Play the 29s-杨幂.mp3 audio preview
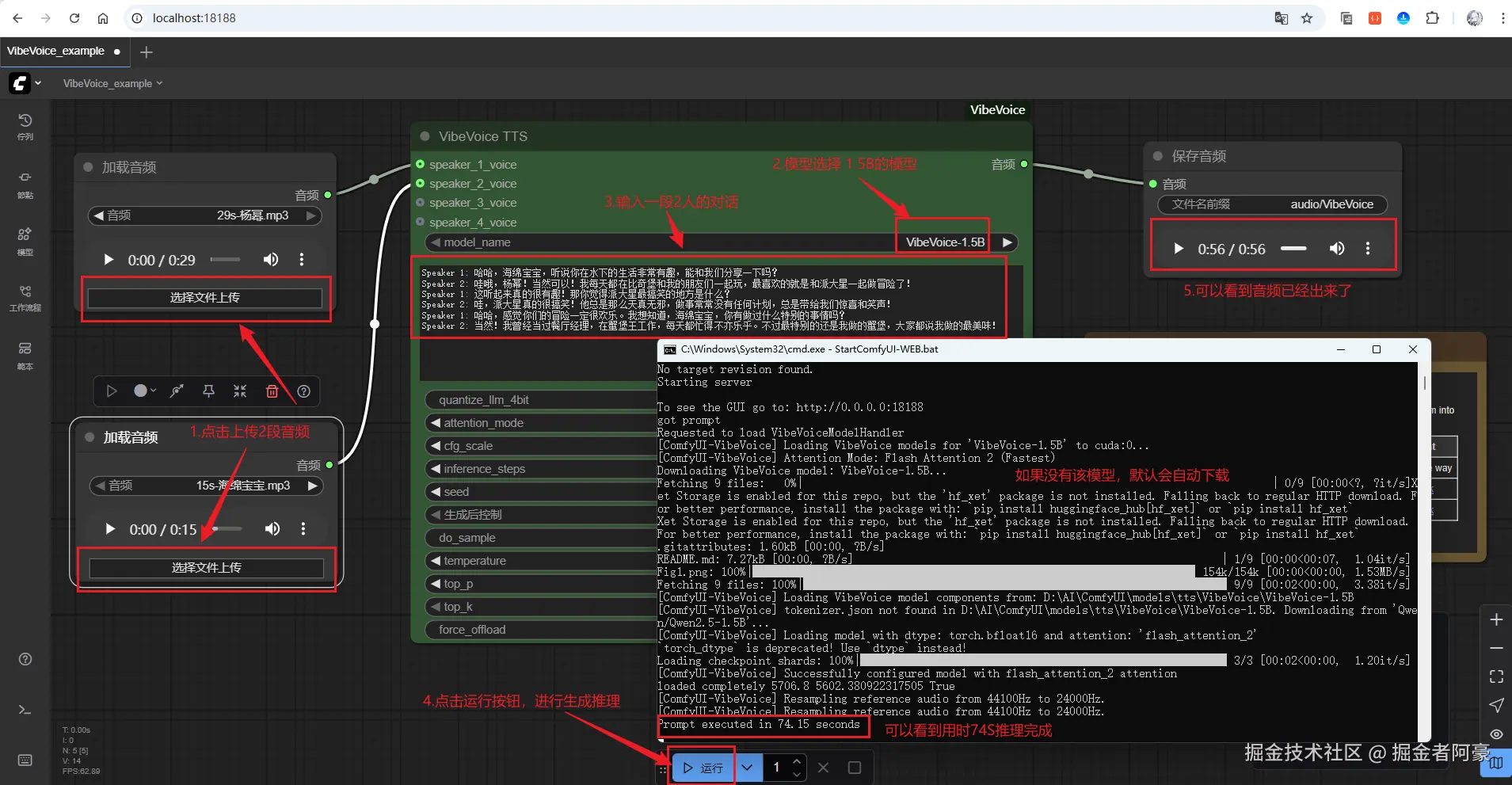The width and height of the screenshot is (1512, 785). [x=109, y=260]
